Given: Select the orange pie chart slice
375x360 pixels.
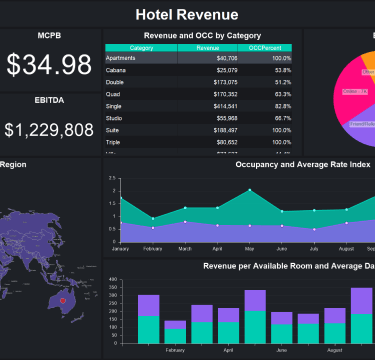Looking at the screenshot, I should tap(369, 63).
